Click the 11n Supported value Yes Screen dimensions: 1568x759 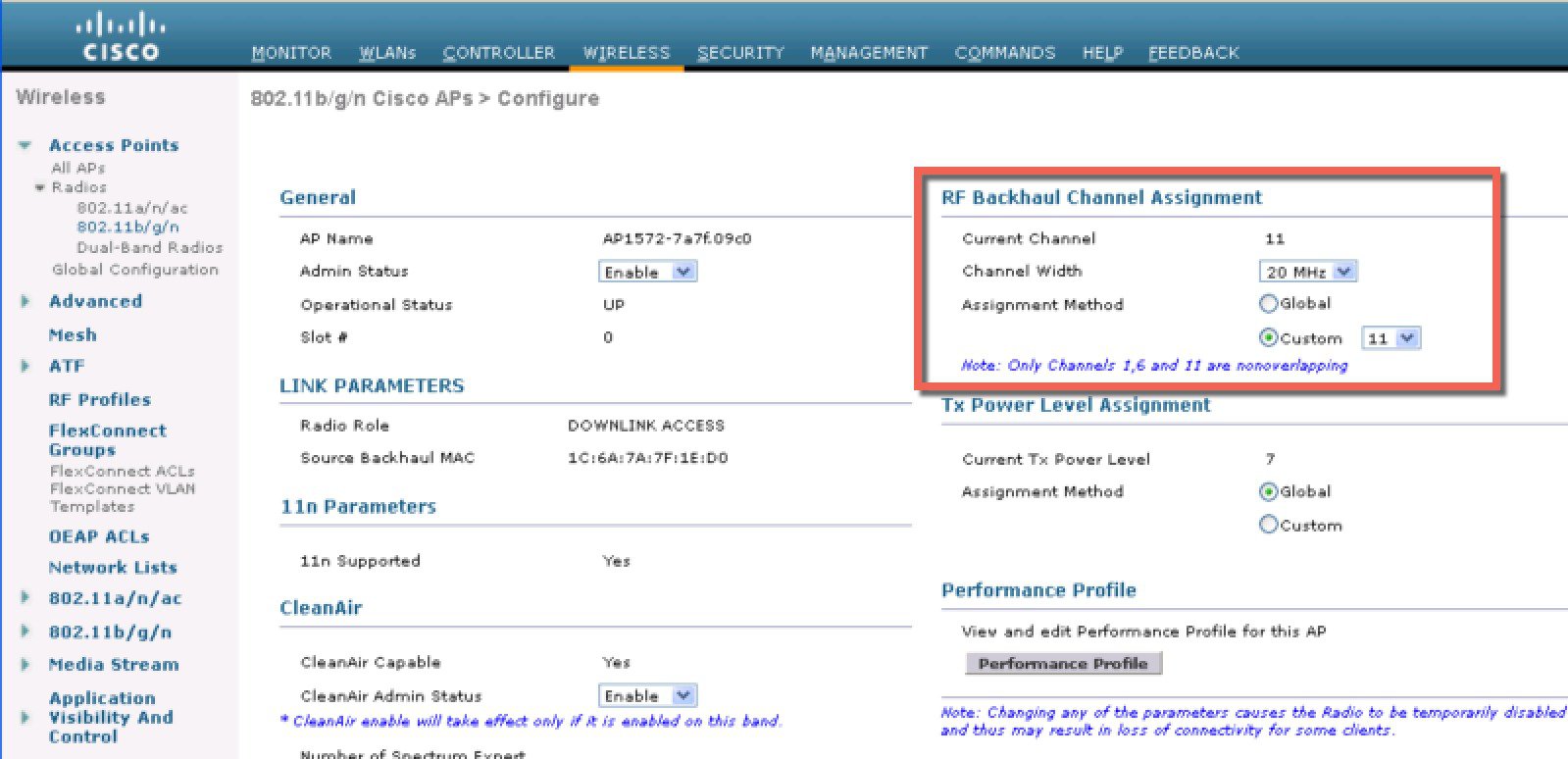tap(617, 561)
